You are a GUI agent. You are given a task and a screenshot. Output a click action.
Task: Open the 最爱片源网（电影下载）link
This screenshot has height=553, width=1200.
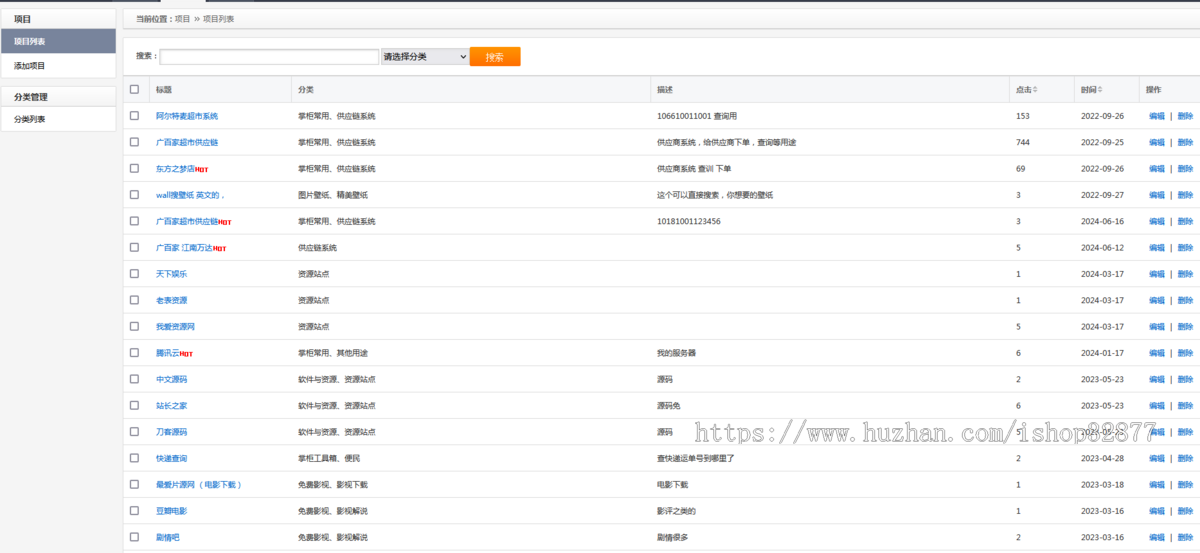(199, 484)
